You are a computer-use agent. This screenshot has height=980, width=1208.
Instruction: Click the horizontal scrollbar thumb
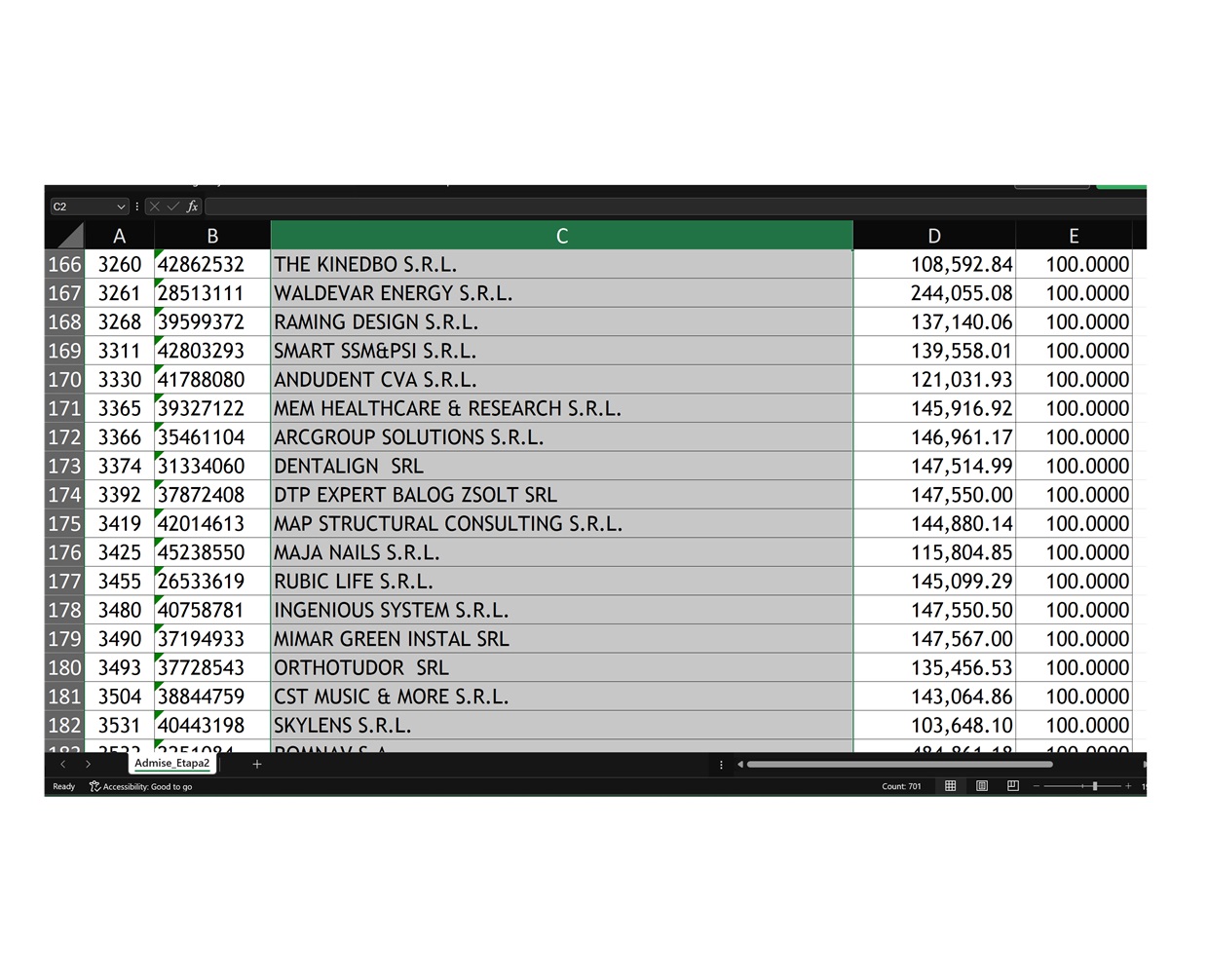pos(898,765)
